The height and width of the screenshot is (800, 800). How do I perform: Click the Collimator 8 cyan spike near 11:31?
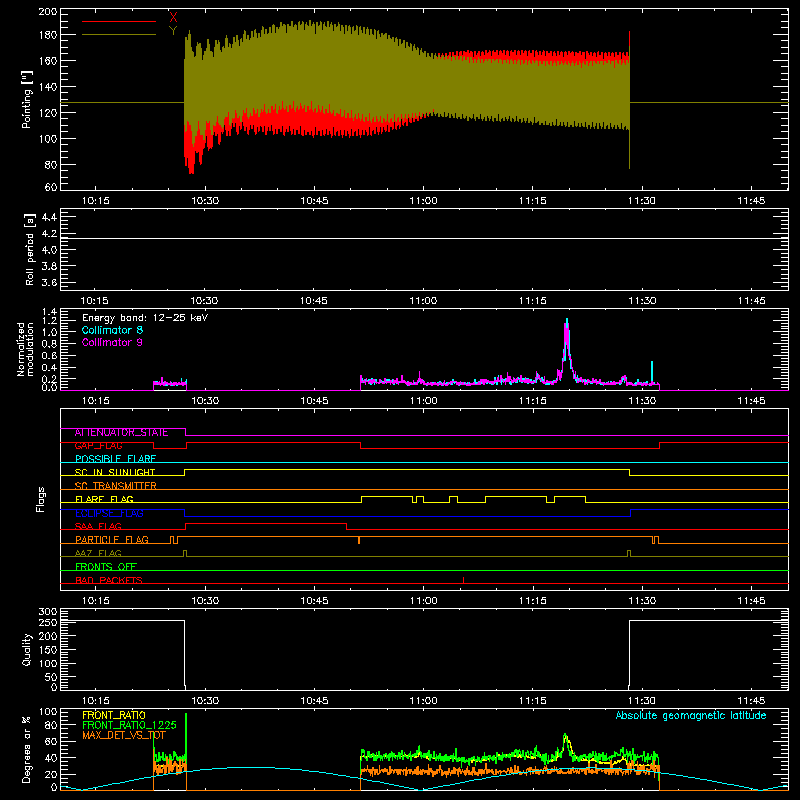(x=652, y=370)
